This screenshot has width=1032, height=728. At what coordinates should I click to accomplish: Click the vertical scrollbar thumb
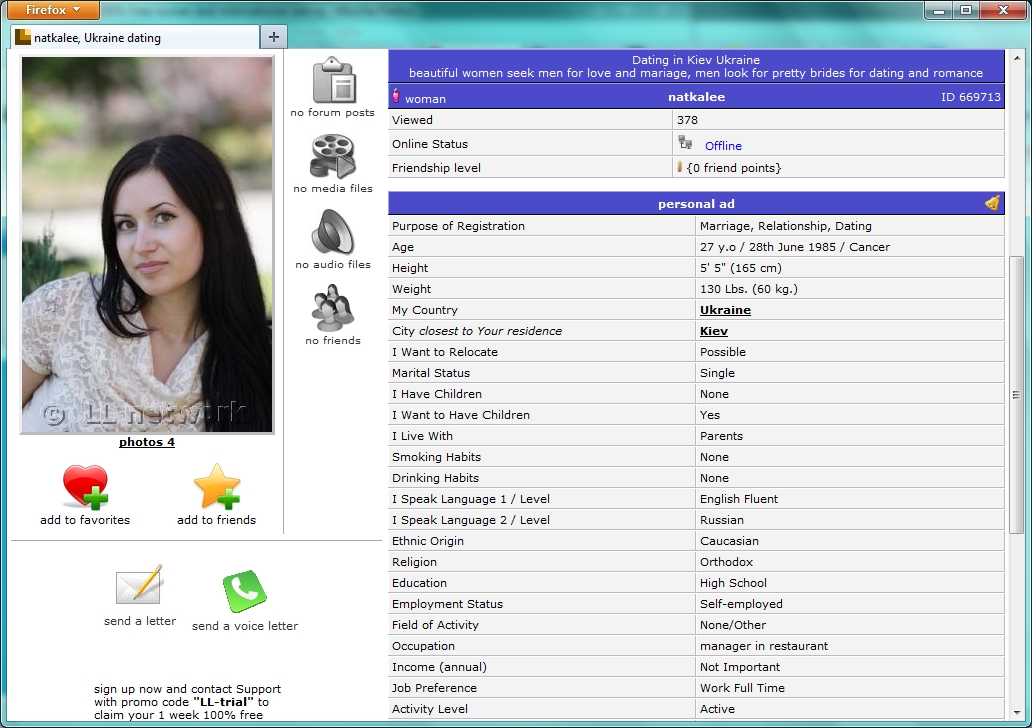[1017, 394]
